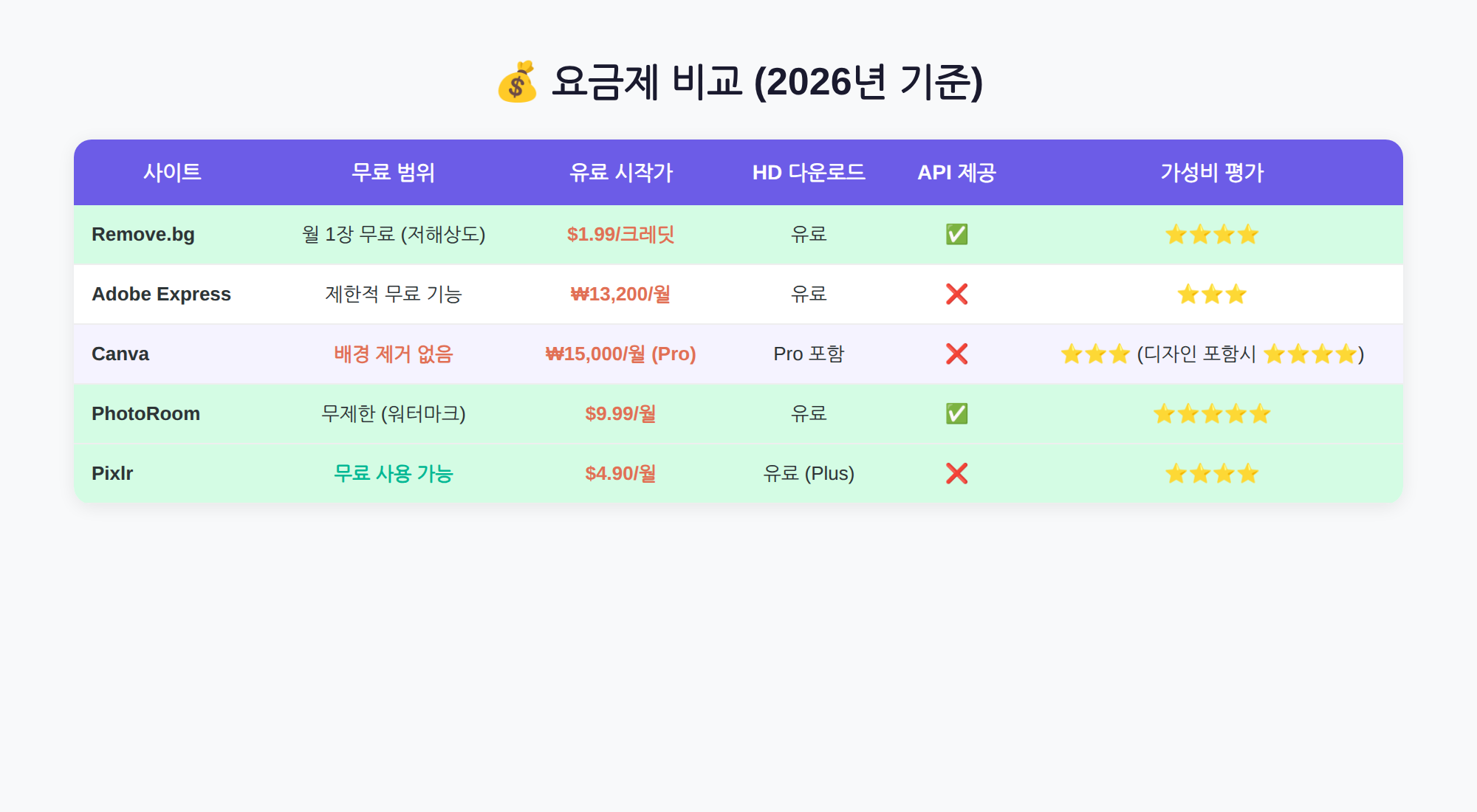The width and height of the screenshot is (1477, 812).
Task: Click the 배경 제거 없음 red text
Action: [393, 354]
